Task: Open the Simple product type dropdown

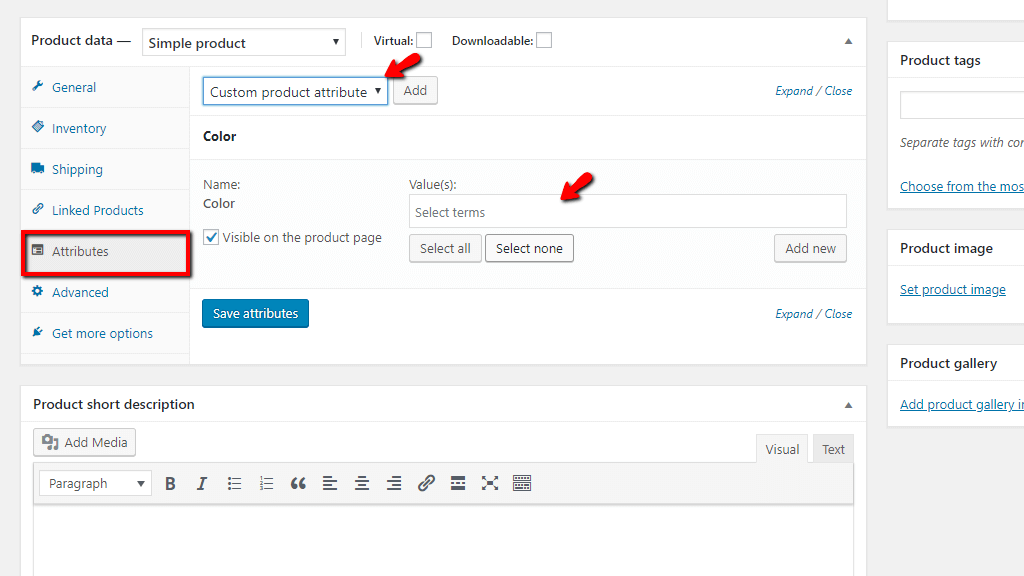Action: [x=244, y=42]
